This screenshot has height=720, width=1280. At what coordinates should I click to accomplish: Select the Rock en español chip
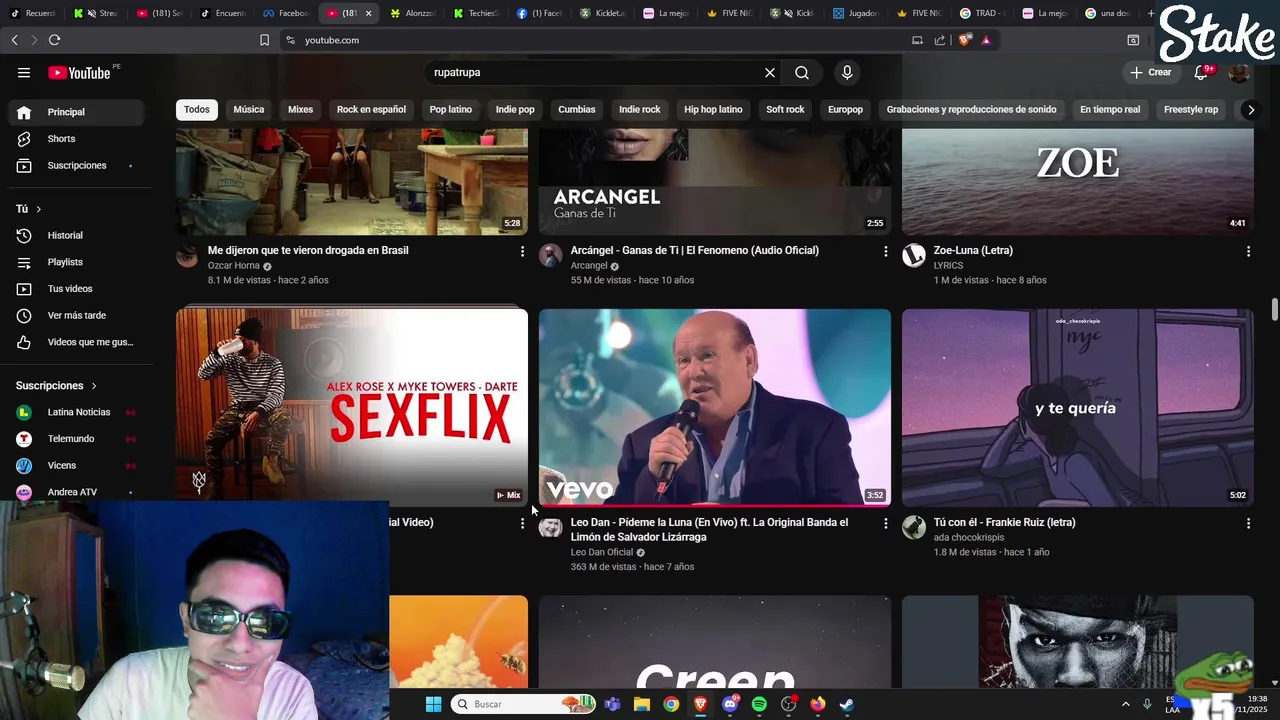click(x=371, y=109)
